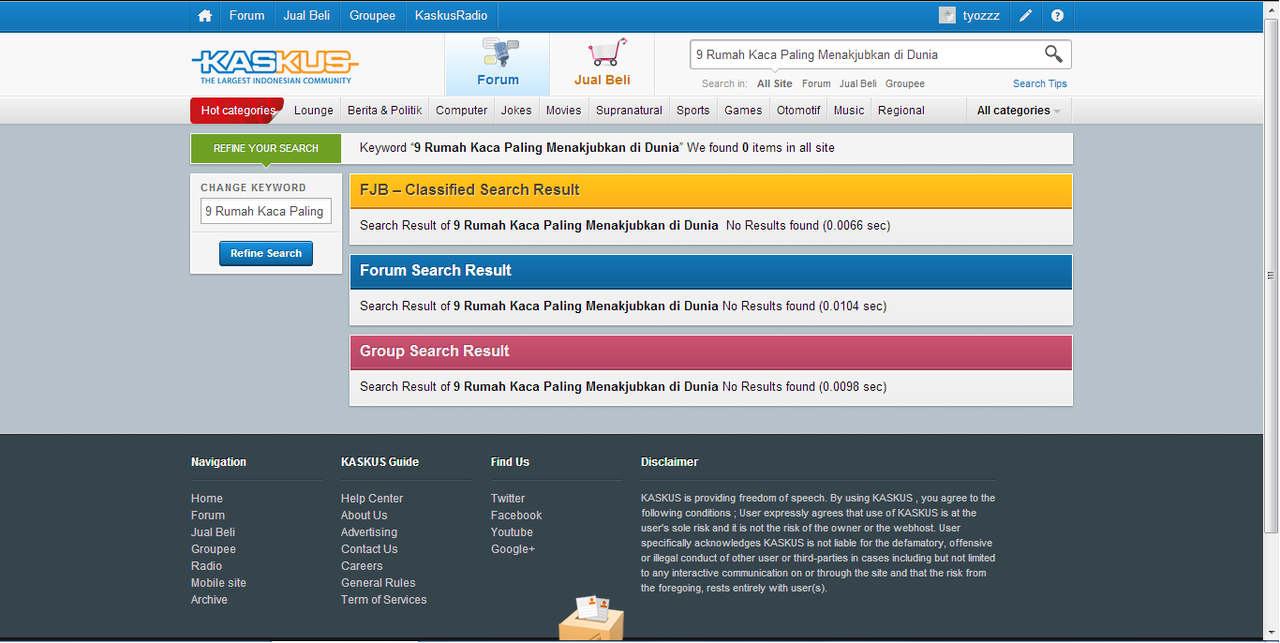Go to home via the house icon

pos(205,16)
